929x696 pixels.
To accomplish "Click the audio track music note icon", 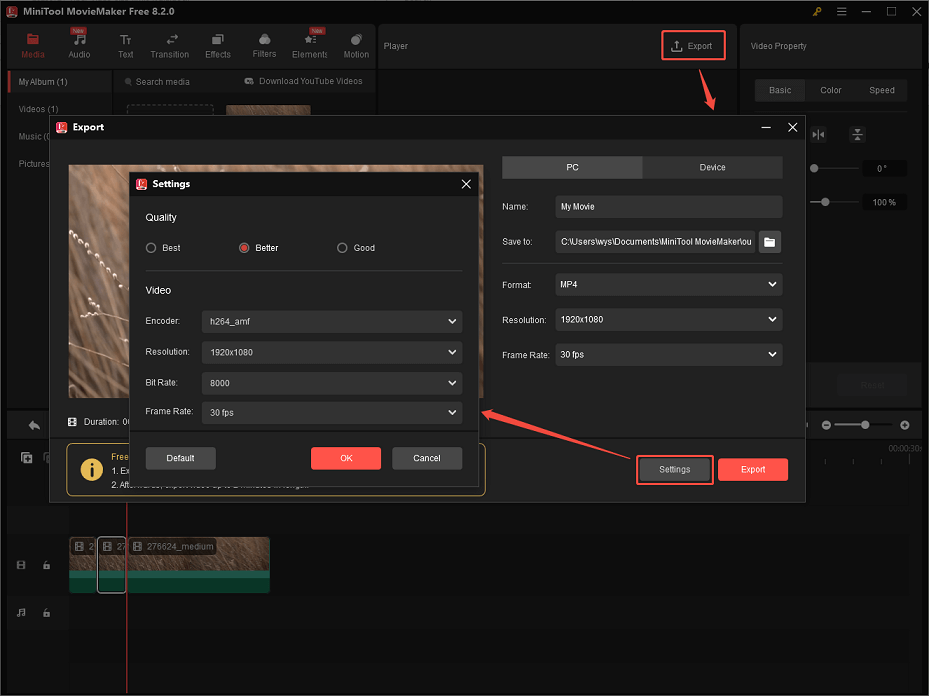I will (x=21, y=612).
